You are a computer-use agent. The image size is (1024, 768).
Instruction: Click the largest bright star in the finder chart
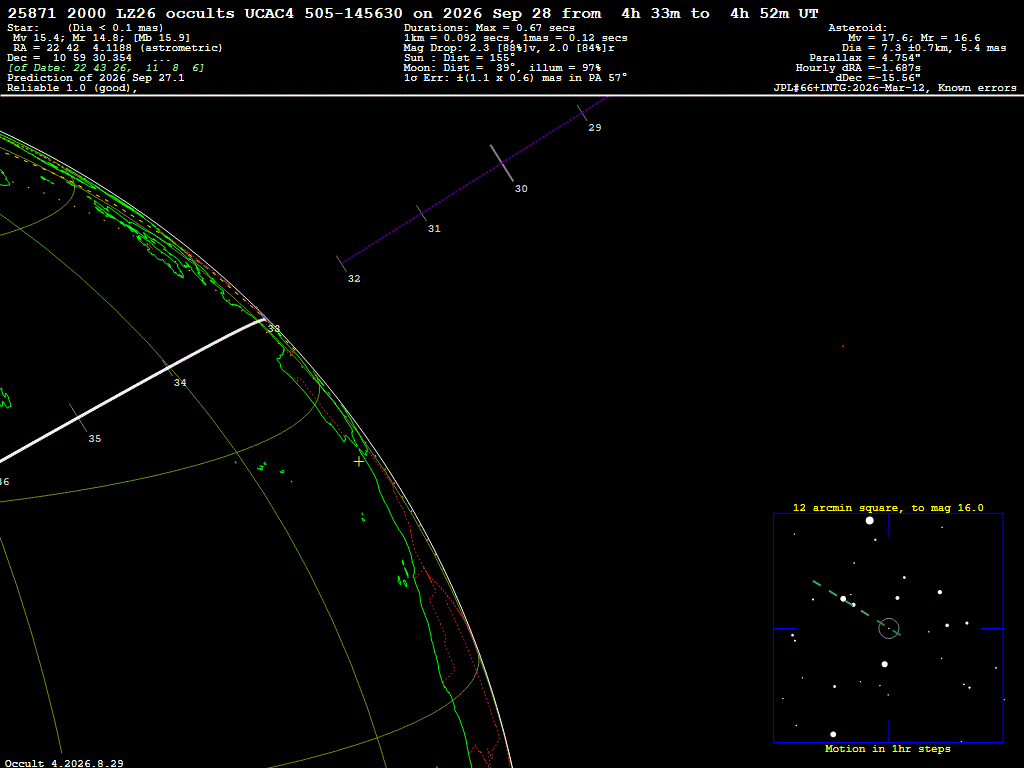869,520
